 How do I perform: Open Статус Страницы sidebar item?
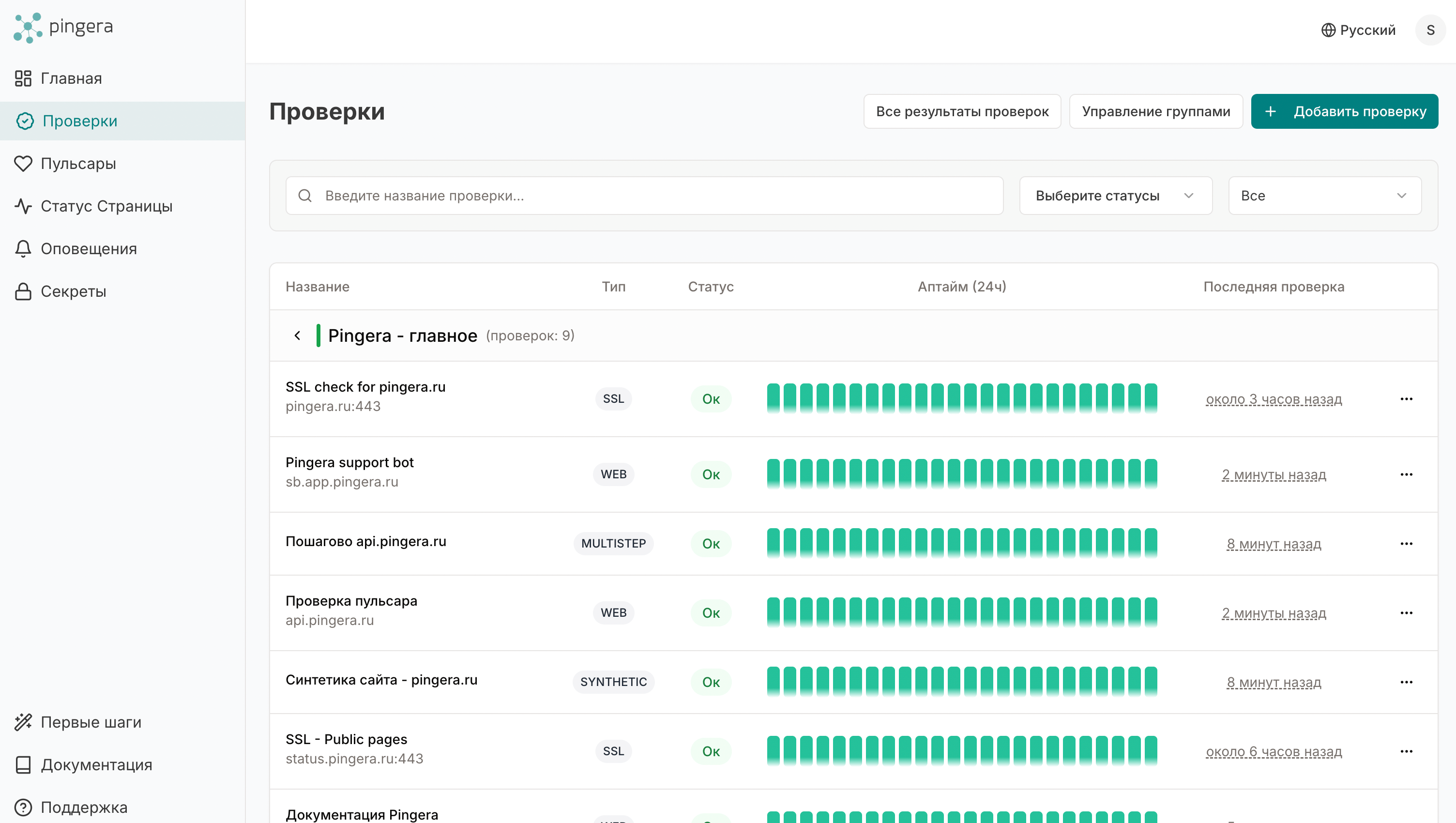(106, 206)
